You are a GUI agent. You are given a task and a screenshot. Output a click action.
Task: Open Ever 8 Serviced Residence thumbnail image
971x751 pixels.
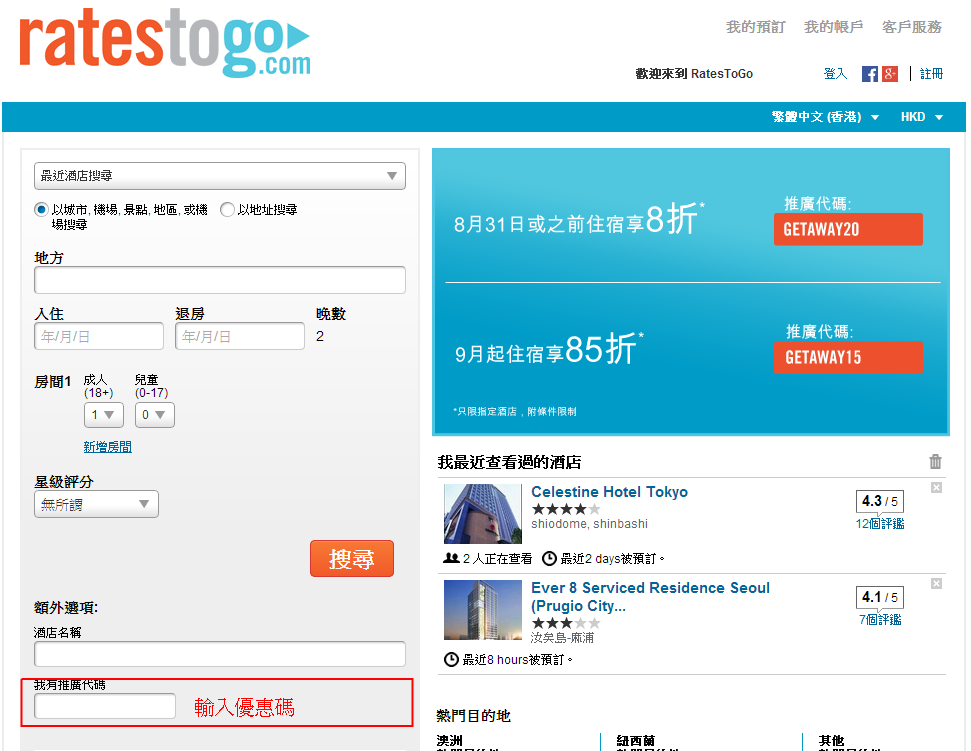(x=482, y=610)
